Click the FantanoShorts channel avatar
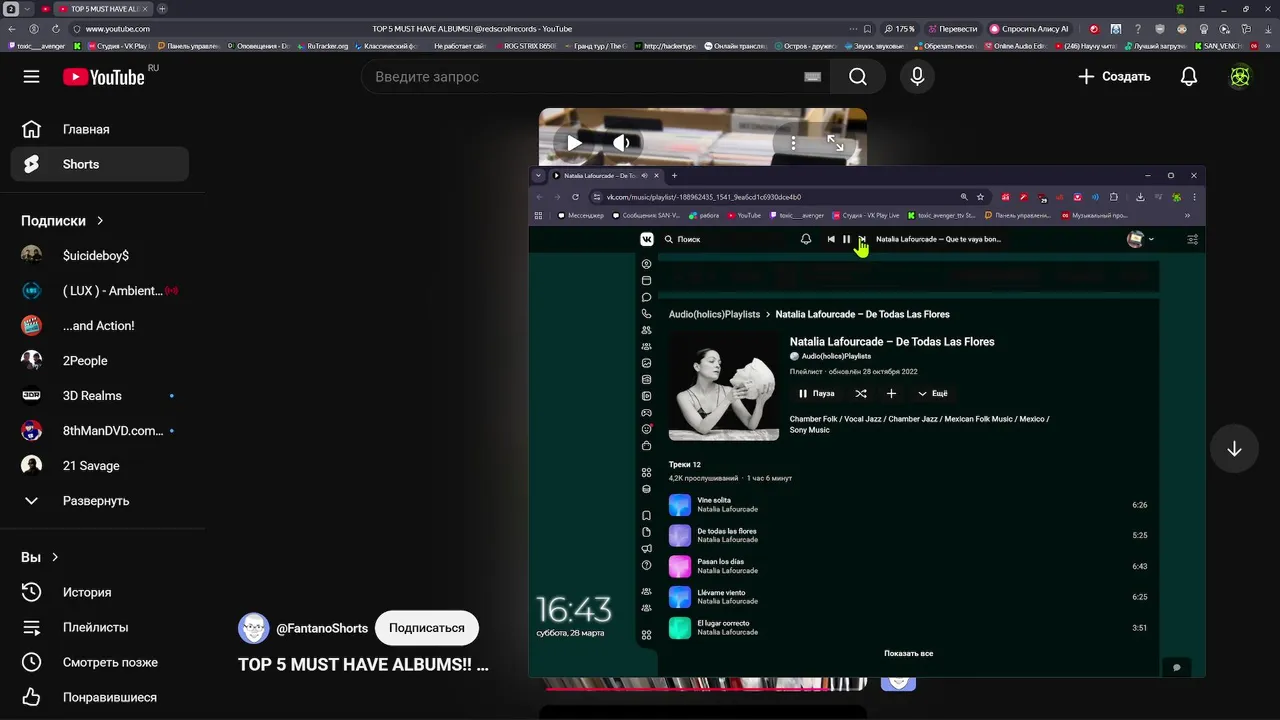The height and width of the screenshot is (720, 1280). 253,628
